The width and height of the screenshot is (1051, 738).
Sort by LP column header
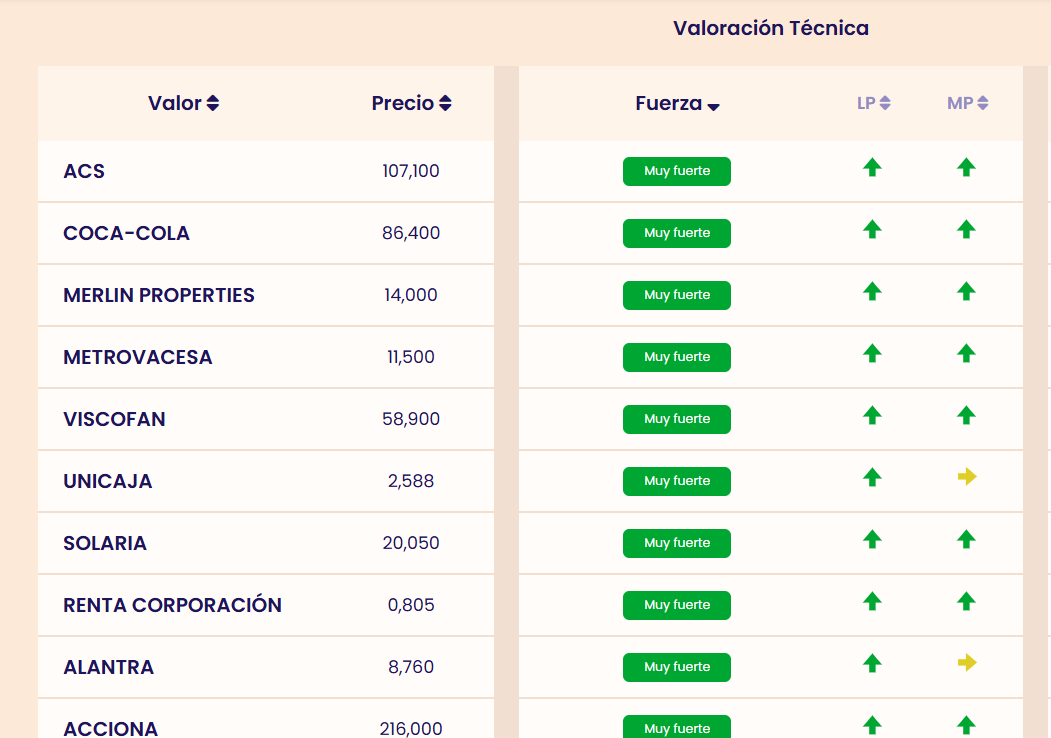click(x=873, y=103)
